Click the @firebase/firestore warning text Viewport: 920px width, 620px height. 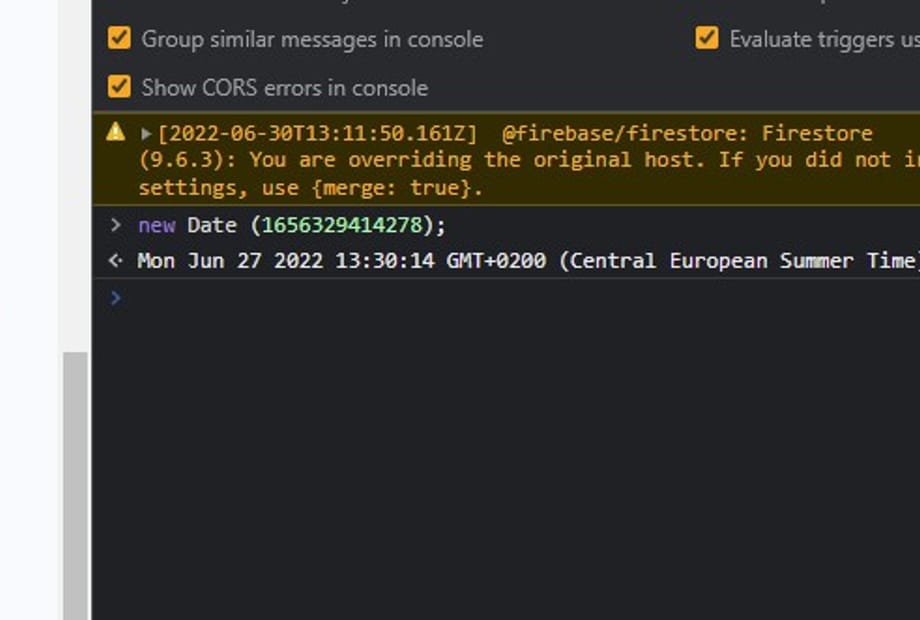click(625, 134)
